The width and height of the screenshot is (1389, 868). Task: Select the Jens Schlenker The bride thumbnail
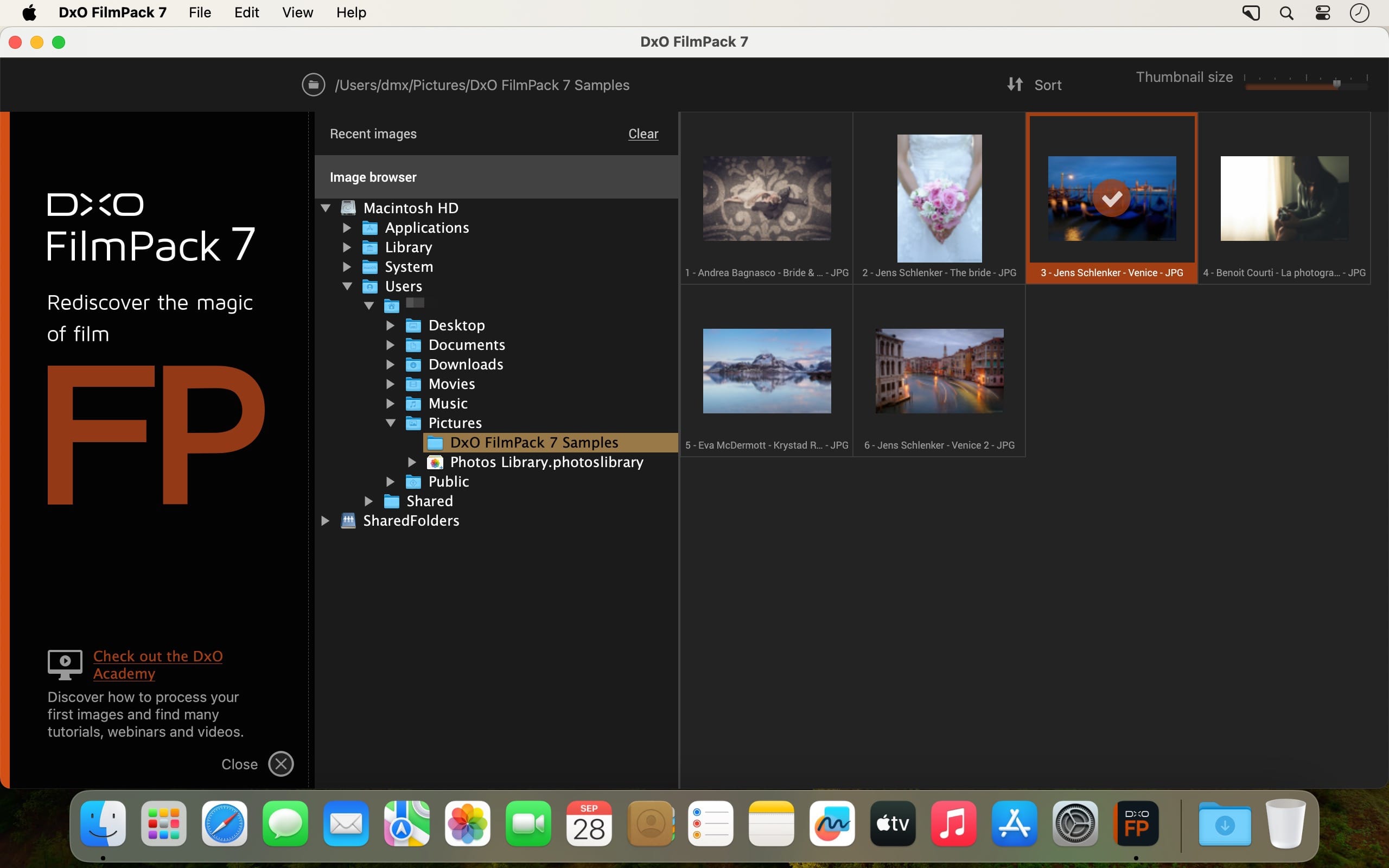click(x=939, y=198)
